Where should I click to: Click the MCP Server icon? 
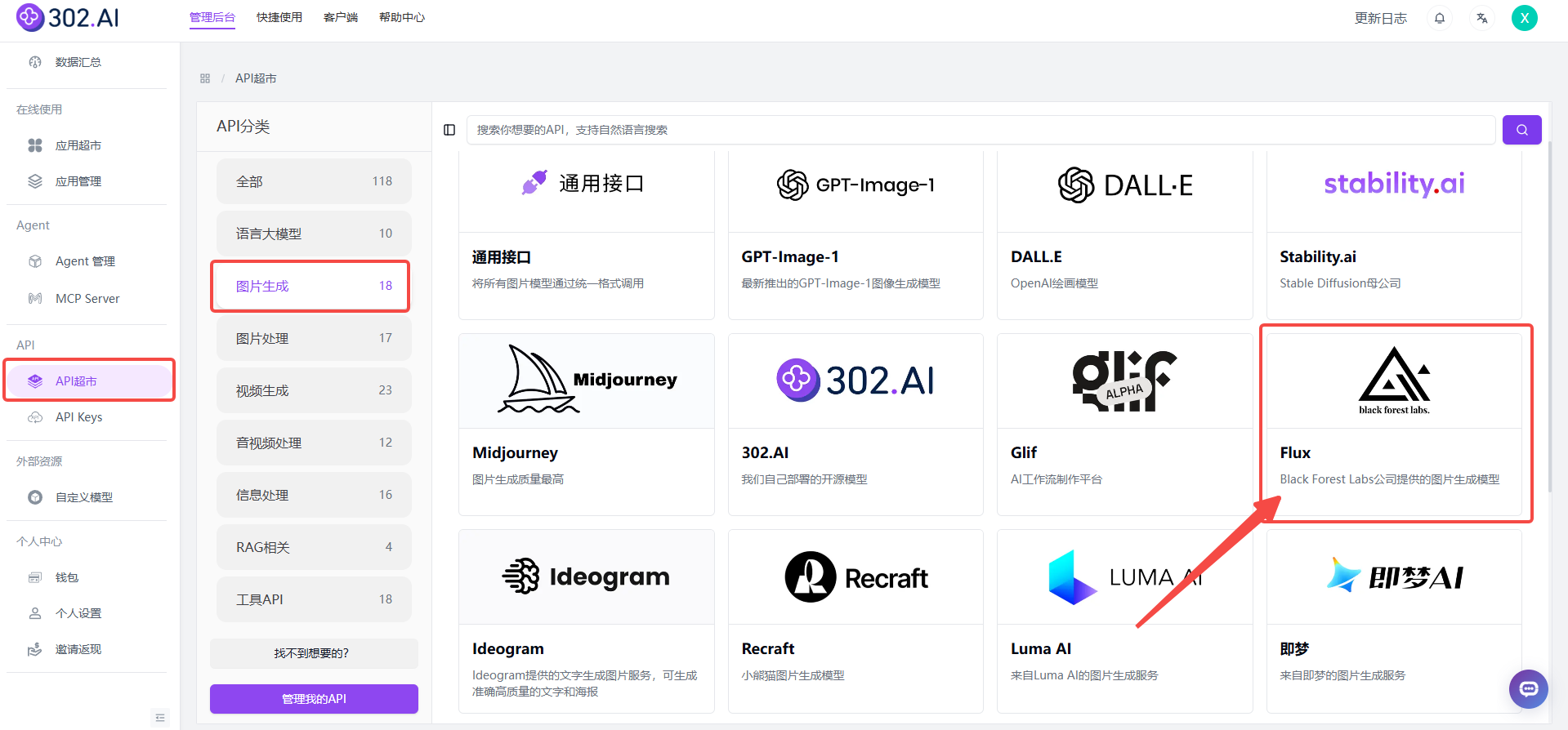tap(35, 299)
